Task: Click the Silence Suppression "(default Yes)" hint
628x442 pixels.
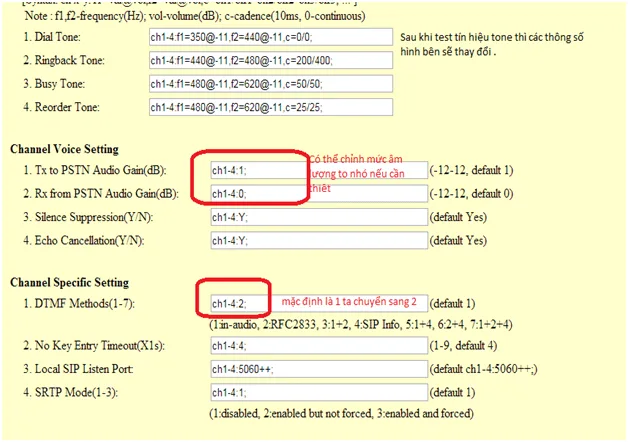Action: [458, 217]
